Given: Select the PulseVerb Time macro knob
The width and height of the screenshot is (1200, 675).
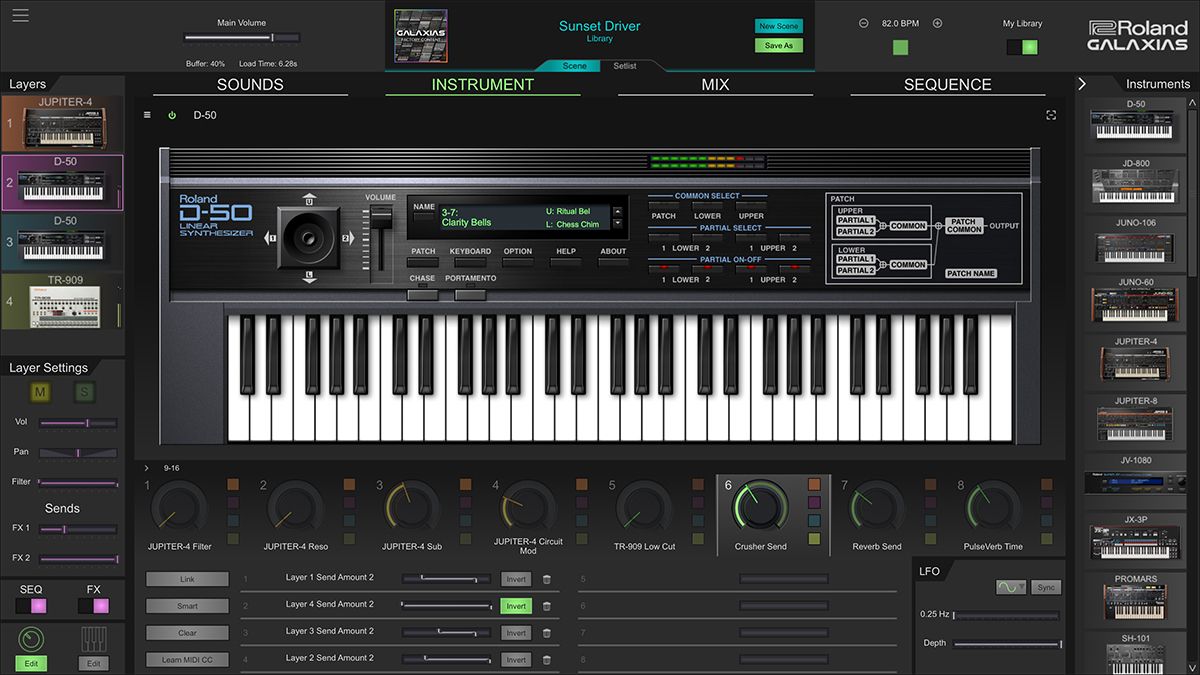Looking at the screenshot, I should pyautogui.click(x=993, y=506).
